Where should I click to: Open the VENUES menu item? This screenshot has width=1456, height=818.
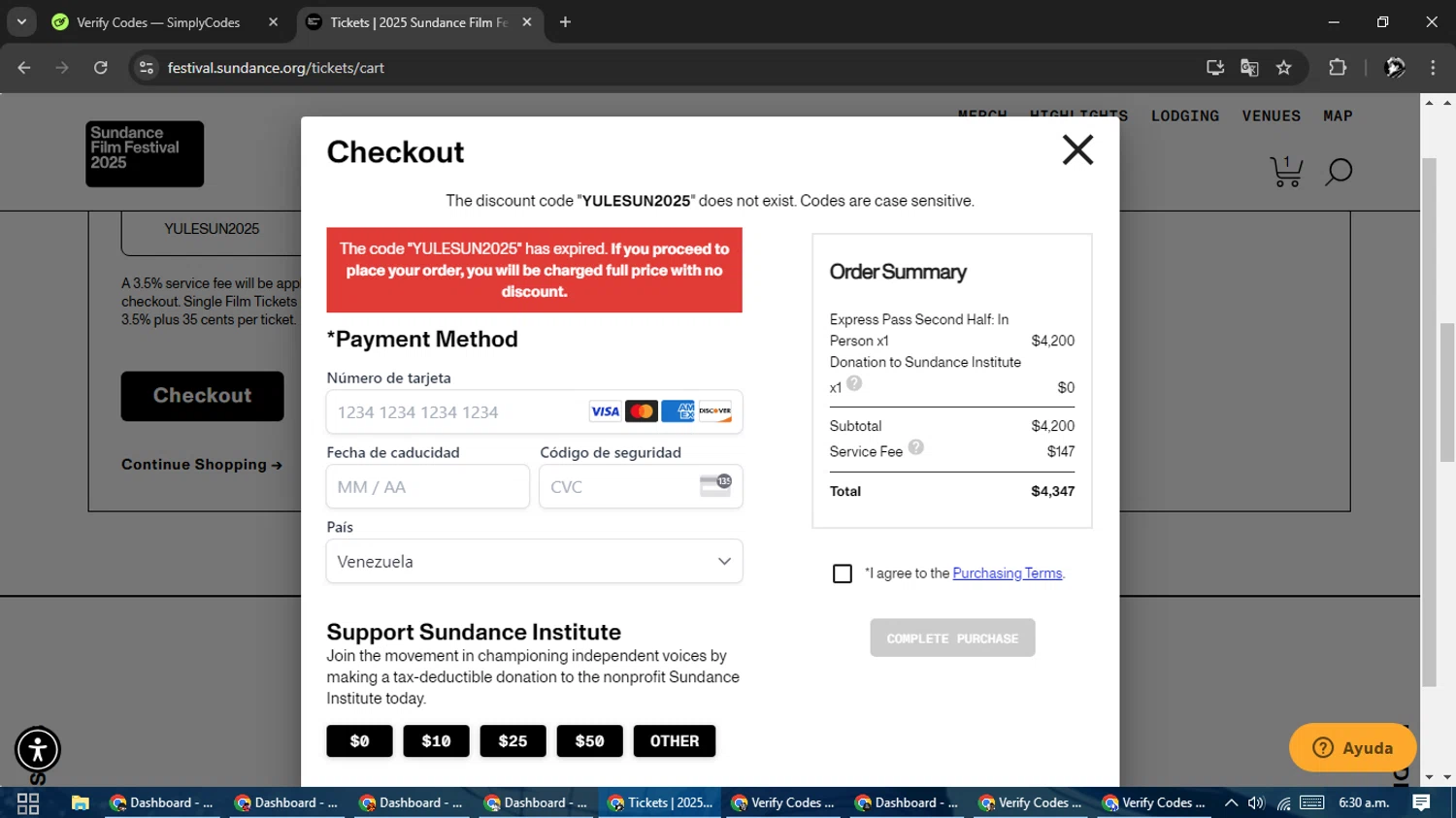1271,115
